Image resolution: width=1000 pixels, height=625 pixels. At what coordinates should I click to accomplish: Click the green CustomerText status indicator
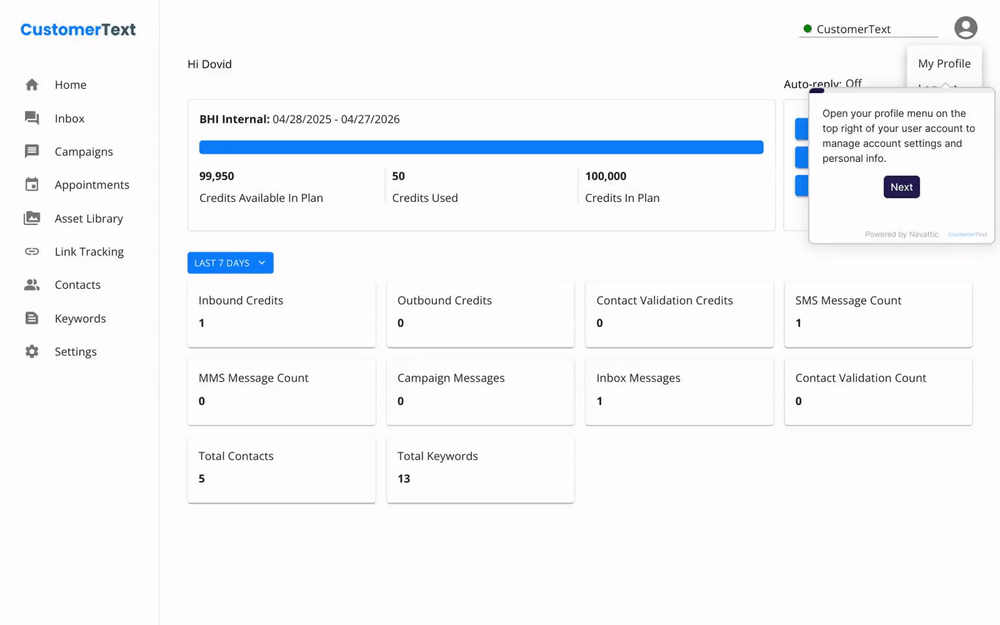(x=806, y=28)
